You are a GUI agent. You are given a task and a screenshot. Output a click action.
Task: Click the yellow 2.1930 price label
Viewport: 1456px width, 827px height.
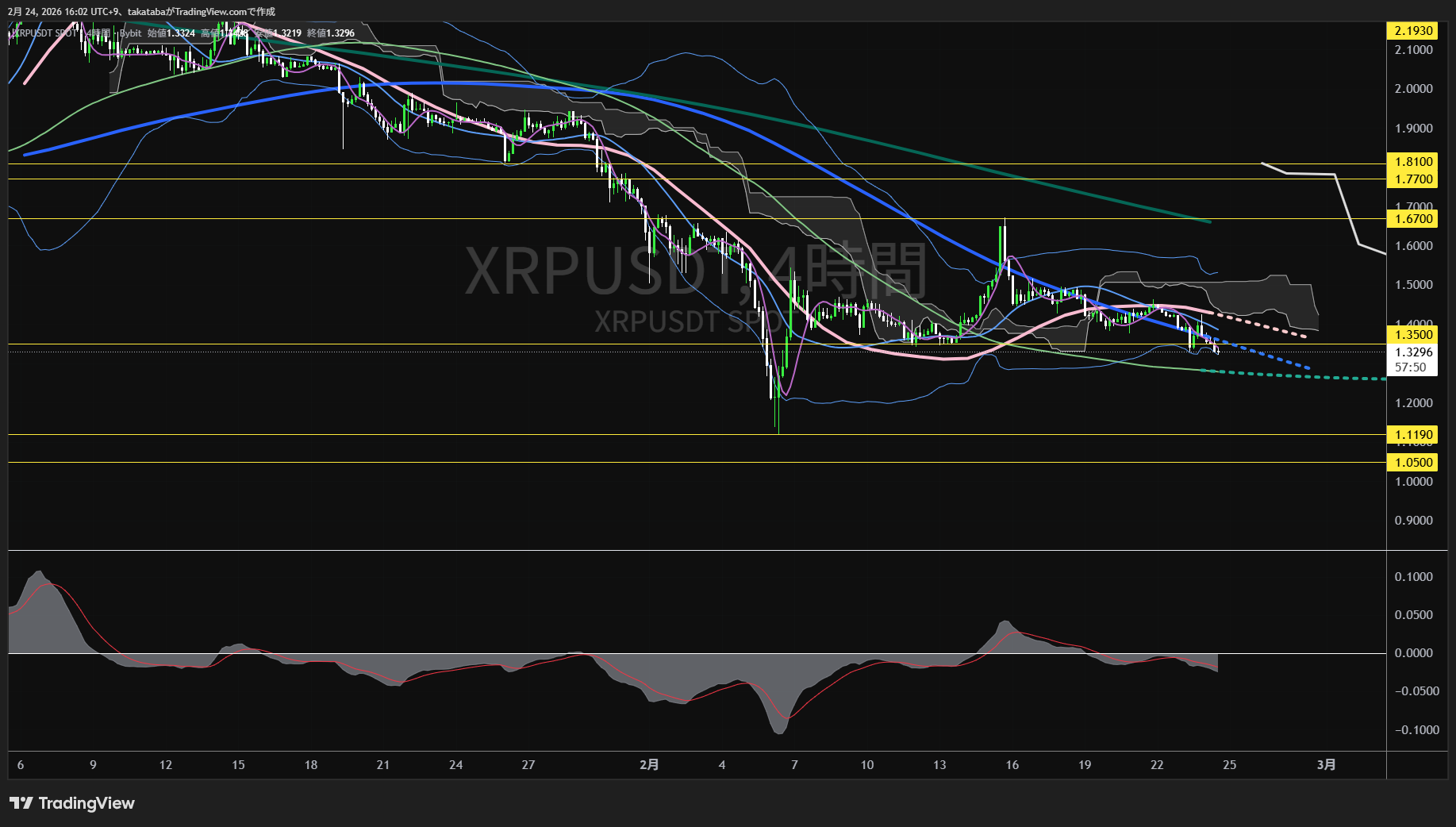[1413, 31]
